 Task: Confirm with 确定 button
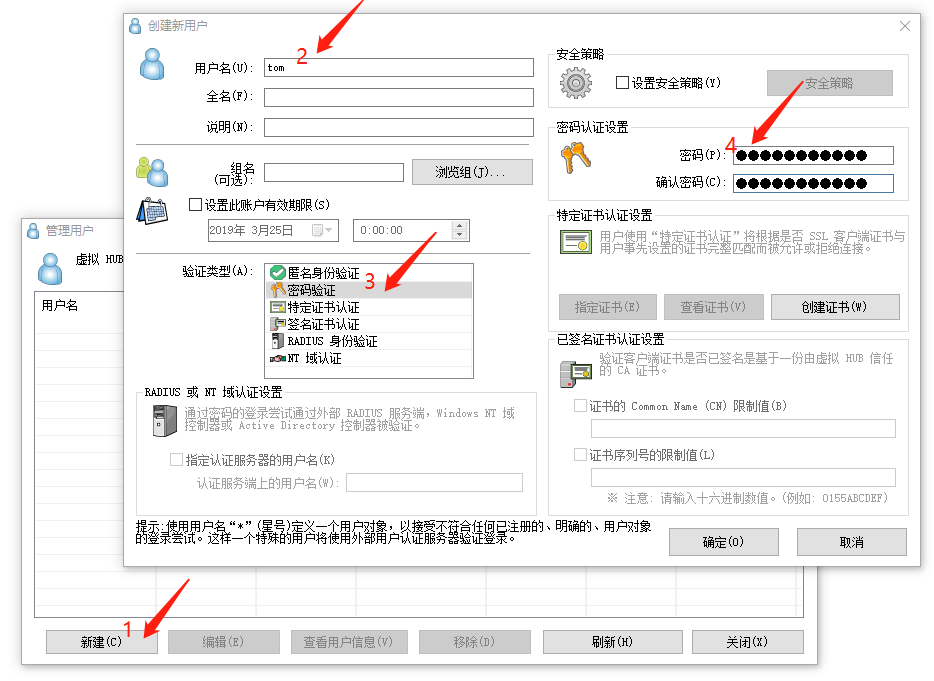pyautogui.click(x=724, y=542)
